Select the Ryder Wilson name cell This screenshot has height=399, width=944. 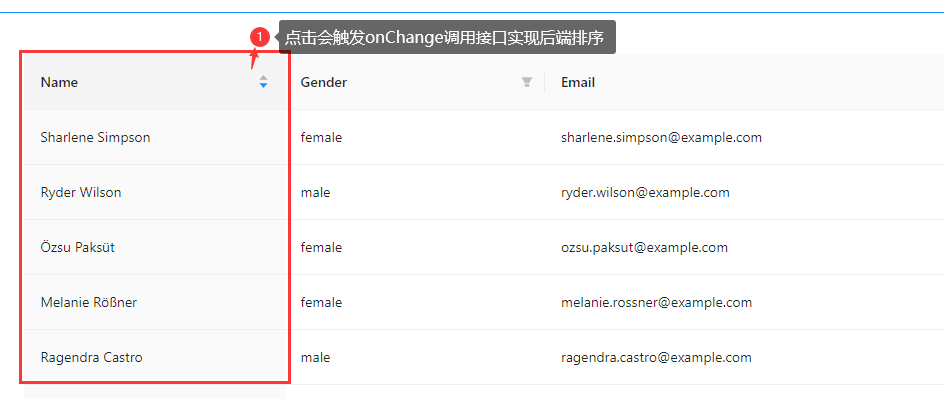(x=155, y=193)
